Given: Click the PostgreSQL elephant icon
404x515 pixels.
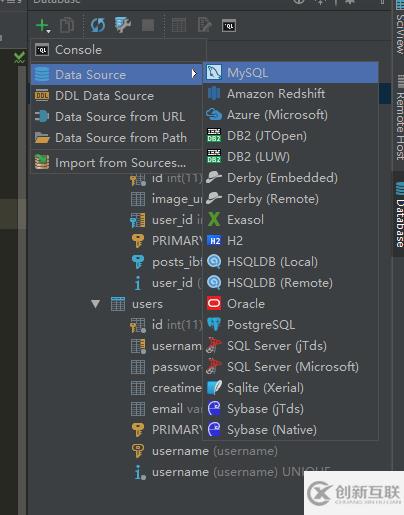Looking at the screenshot, I should pos(214,324).
